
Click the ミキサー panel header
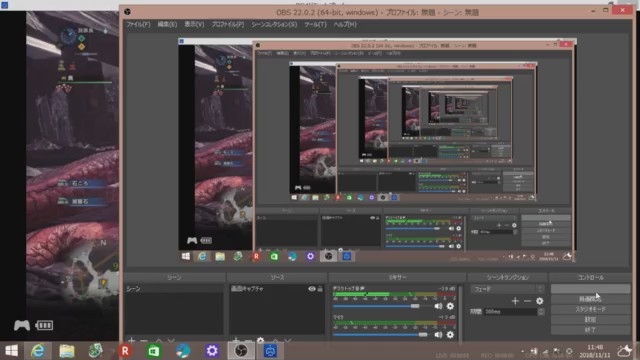(x=397, y=278)
